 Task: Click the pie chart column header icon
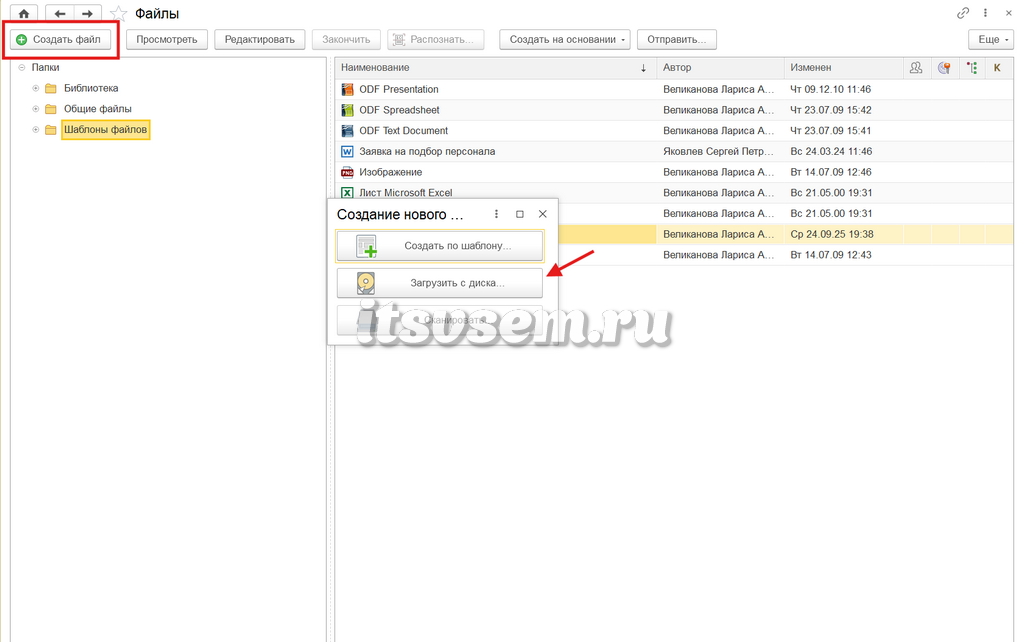(x=944, y=68)
